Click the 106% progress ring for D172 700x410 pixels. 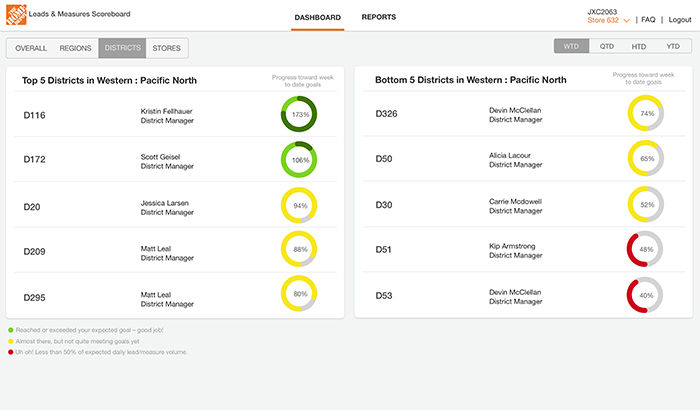(x=299, y=159)
